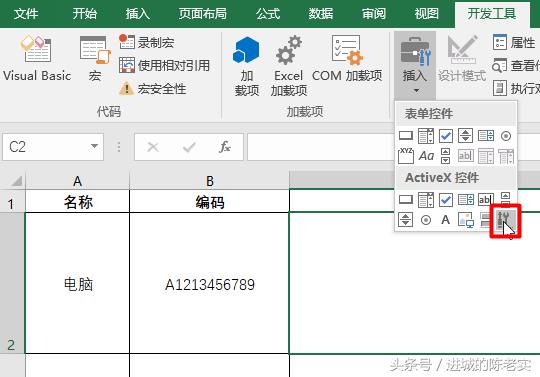Select ActiveX Text Box control

pos(486,199)
